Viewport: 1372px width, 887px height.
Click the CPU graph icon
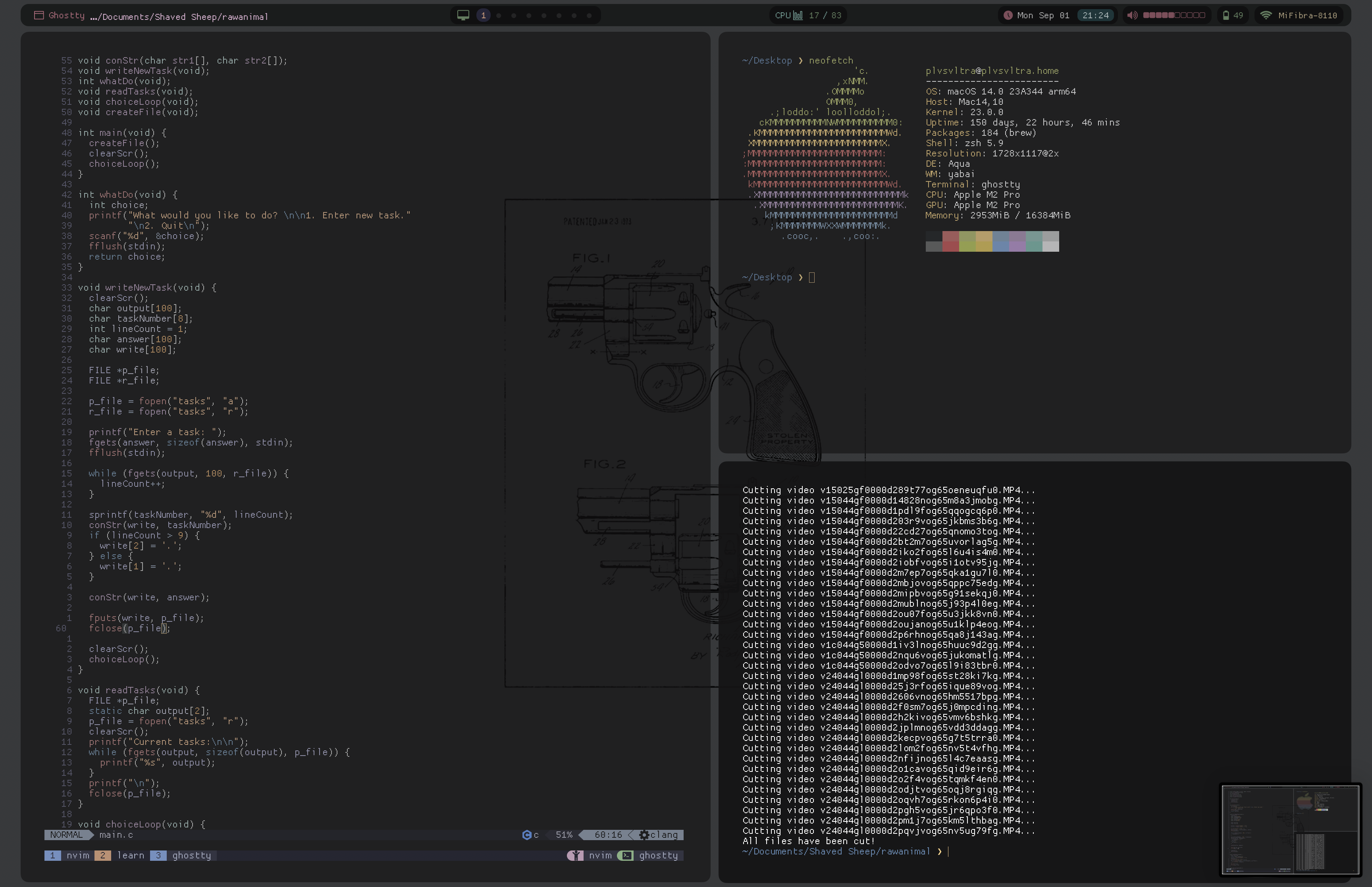(798, 15)
